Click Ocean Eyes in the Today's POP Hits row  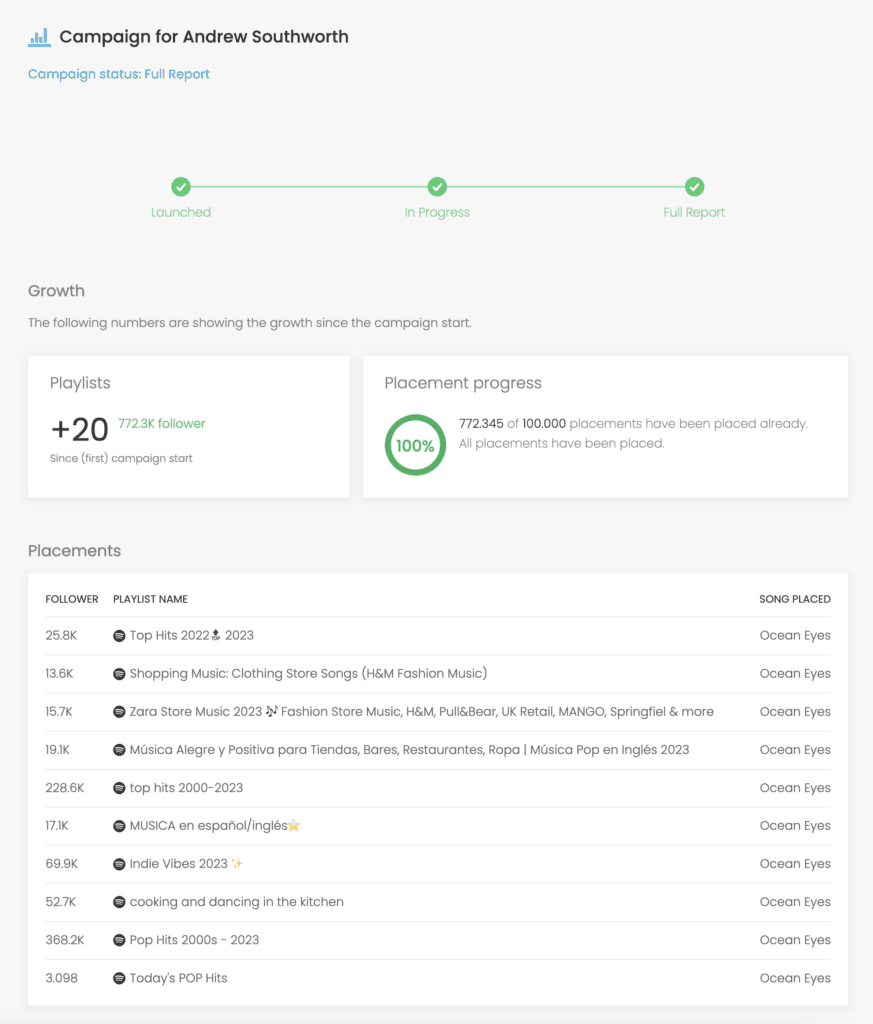(795, 978)
